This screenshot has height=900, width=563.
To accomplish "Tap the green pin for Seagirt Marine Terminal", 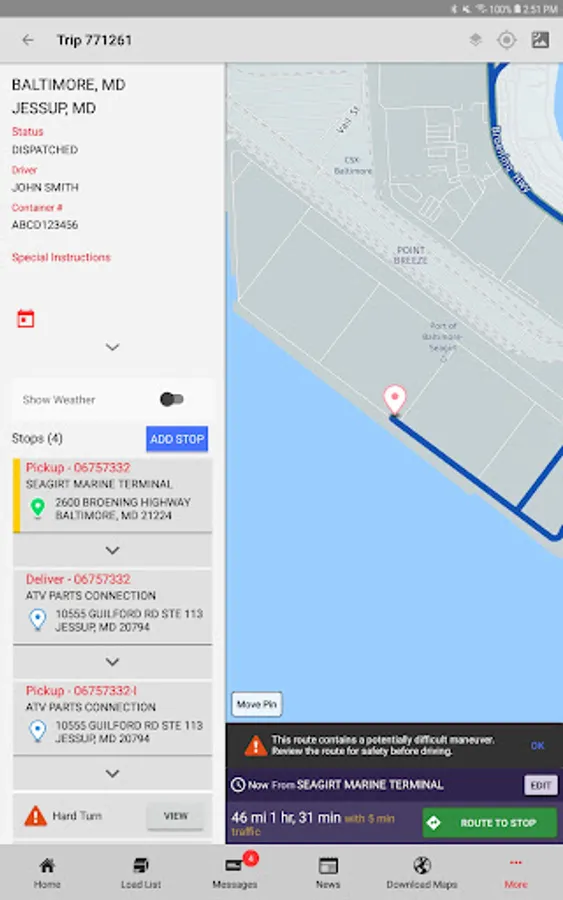I will click(x=38, y=508).
